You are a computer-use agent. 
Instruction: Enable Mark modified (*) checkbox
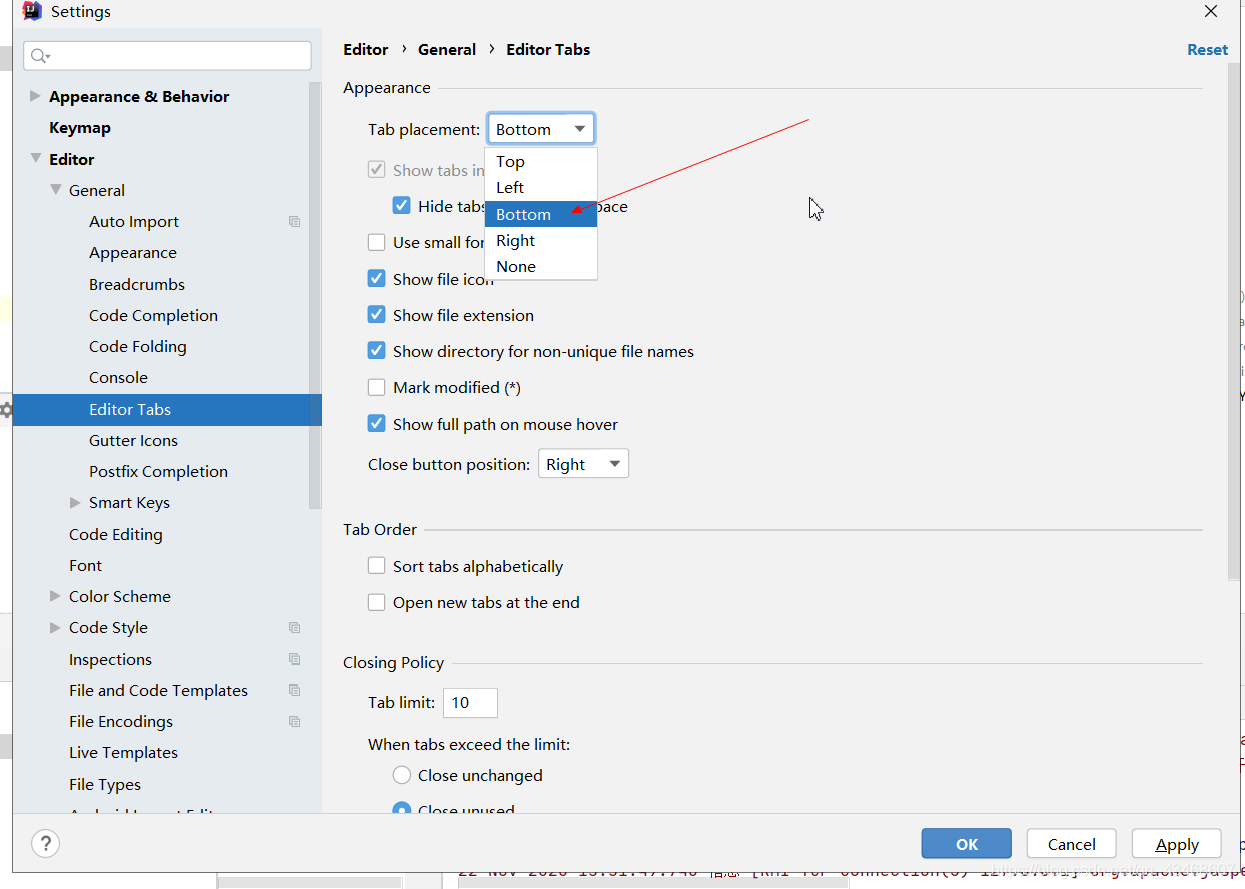tap(377, 387)
